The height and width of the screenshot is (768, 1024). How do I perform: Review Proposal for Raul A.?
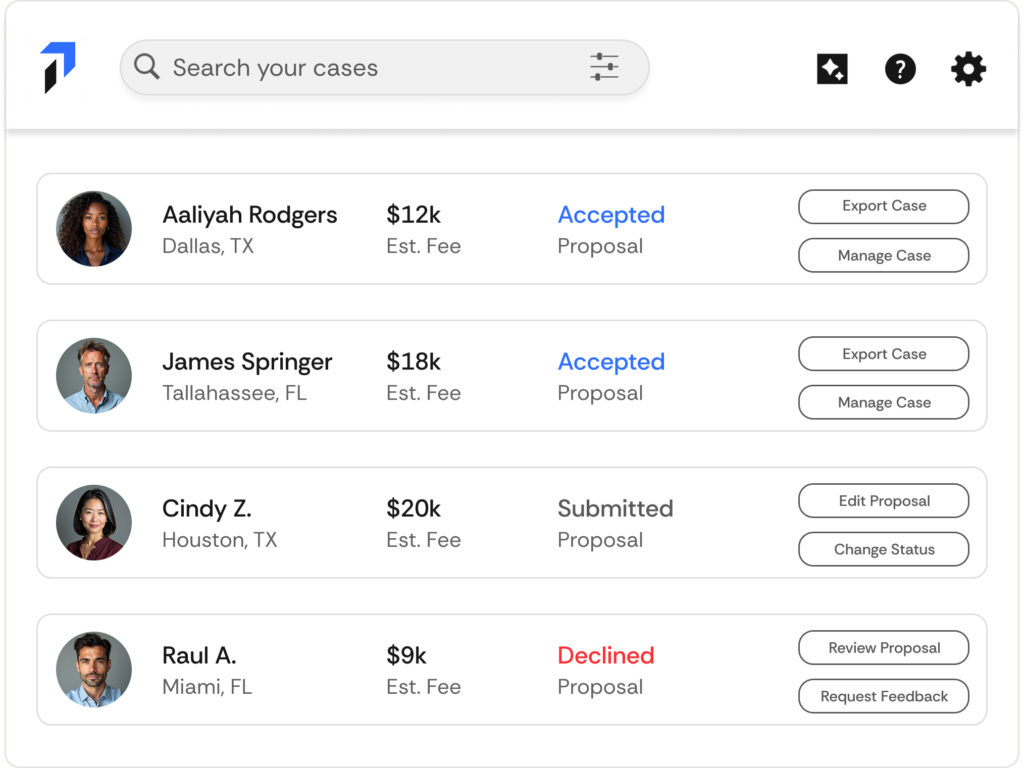[884, 648]
